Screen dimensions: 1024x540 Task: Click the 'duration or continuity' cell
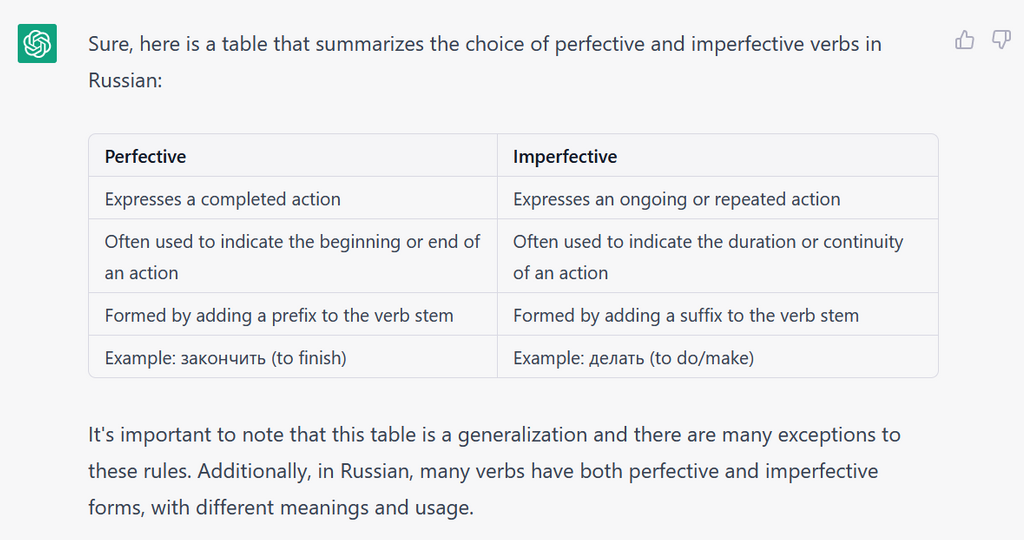click(x=708, y=257)
